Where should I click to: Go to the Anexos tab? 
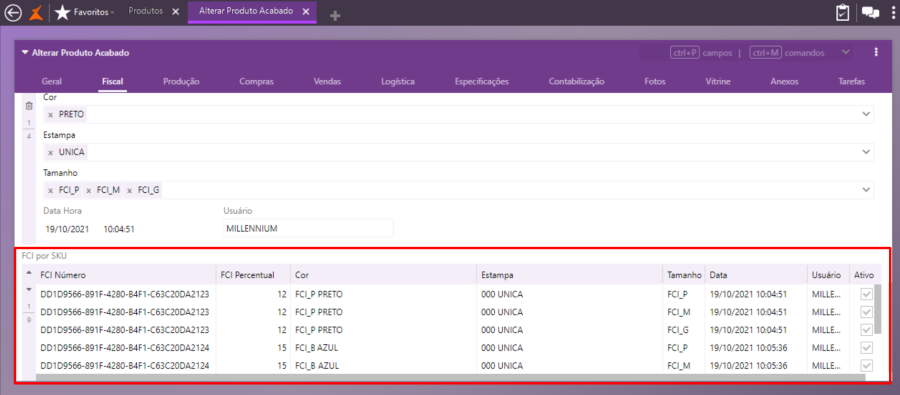[x=784, y=82]
